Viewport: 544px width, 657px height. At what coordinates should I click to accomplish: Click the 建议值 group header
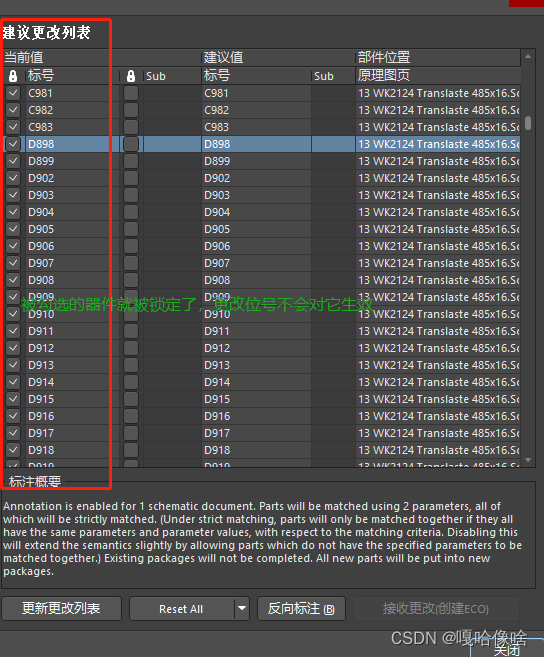223,57
